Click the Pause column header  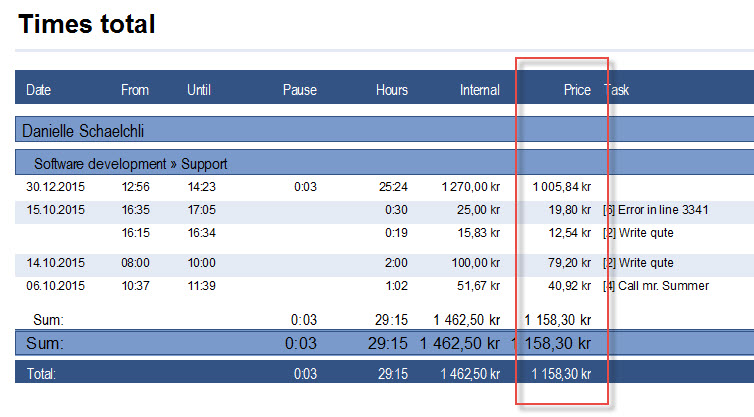pos(299,90)
